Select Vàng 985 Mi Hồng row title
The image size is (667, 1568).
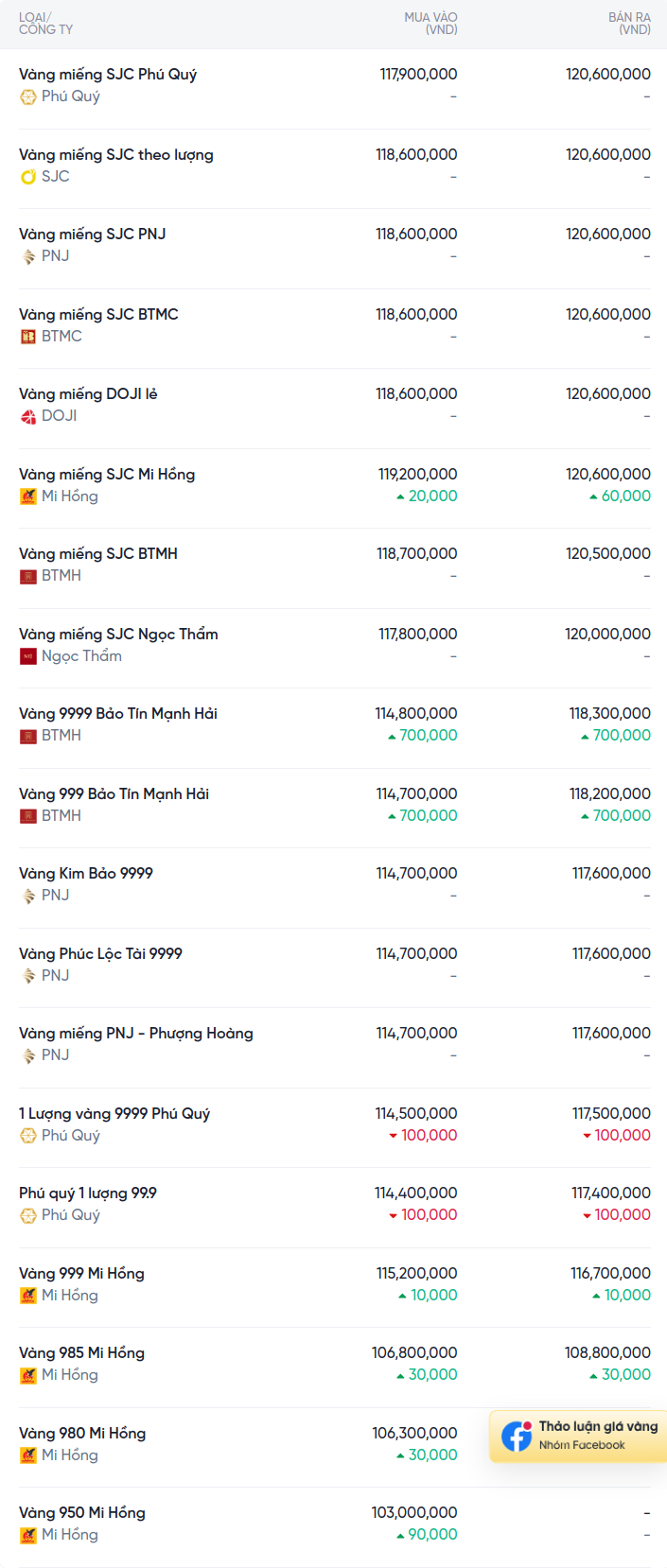(x=81, y=1353)
